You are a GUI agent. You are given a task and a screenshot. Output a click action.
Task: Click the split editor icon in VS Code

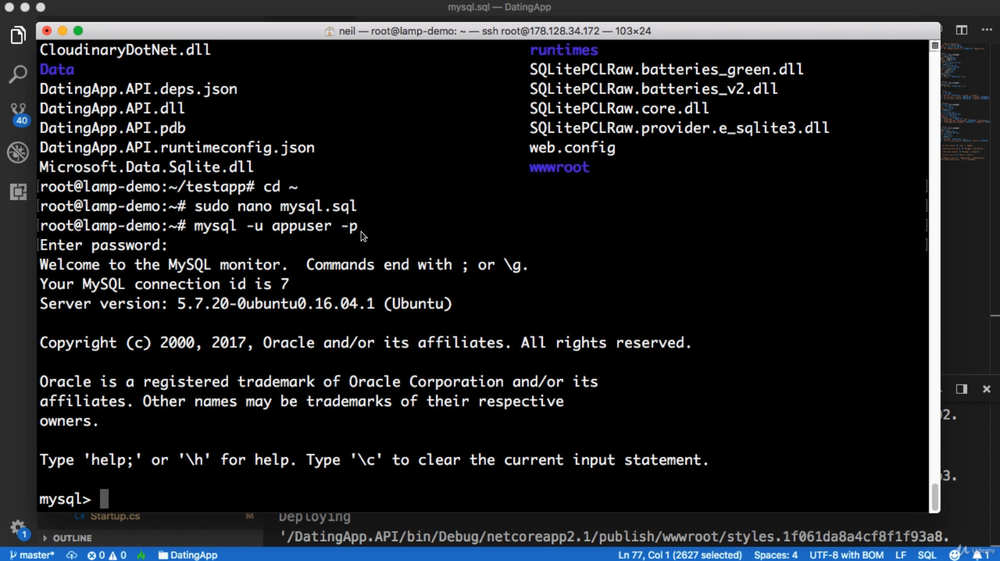coord(962,30)
